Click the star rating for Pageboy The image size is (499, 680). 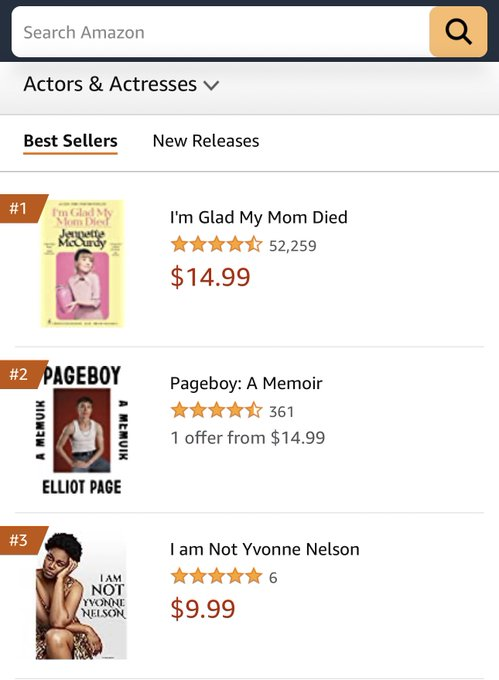pos(216,411)
